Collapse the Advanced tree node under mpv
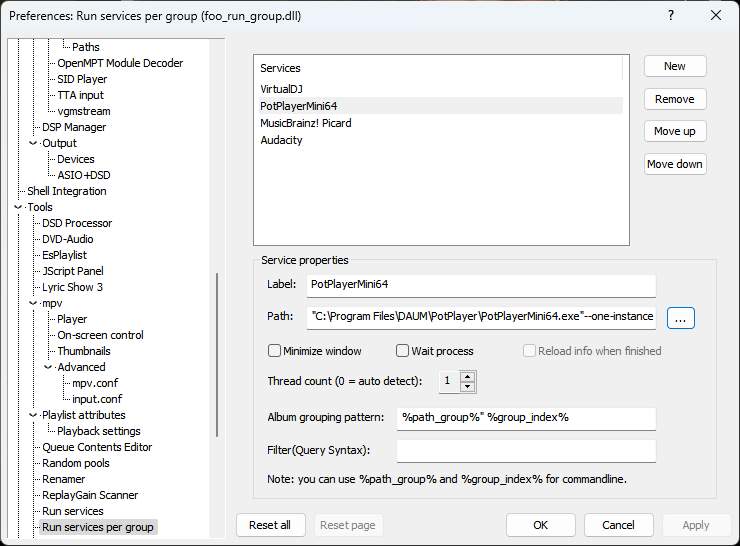Image resolution: width=740 pixels, height=546 pixels. pos(48,367)
